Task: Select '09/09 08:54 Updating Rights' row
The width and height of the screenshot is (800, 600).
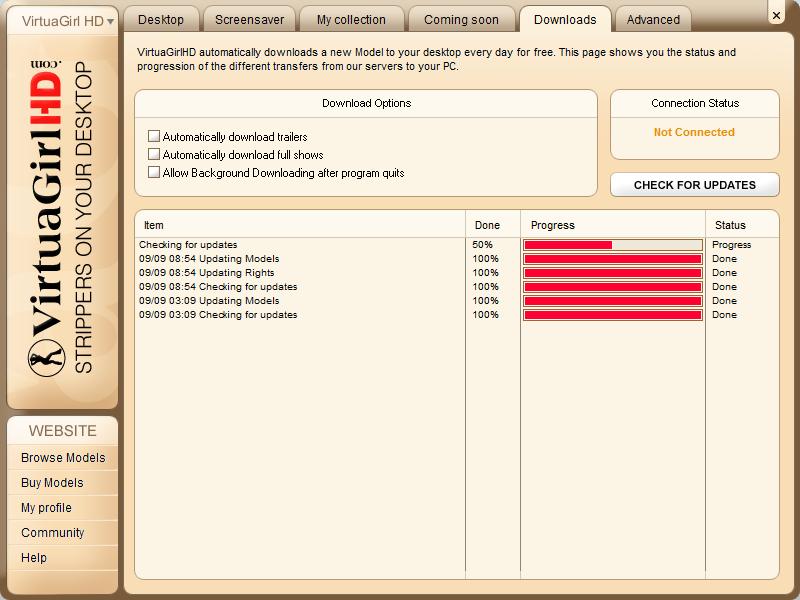Action: tap(457, 272)
